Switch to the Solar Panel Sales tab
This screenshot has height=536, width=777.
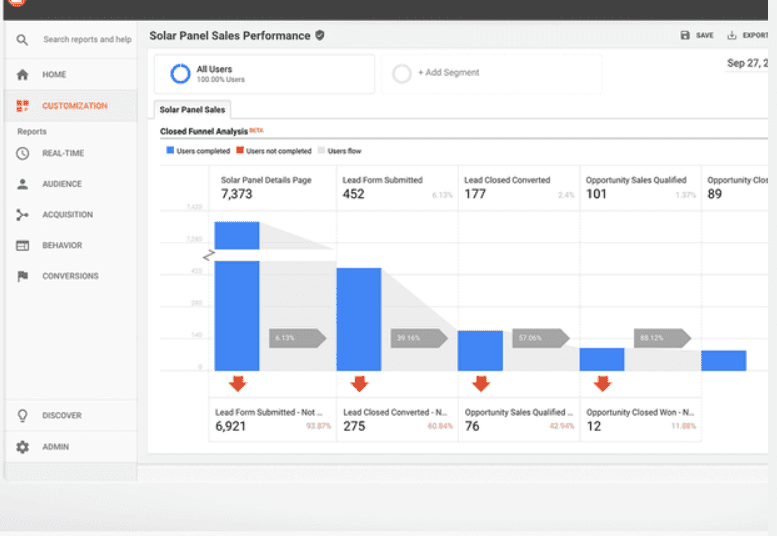point(192,109)
